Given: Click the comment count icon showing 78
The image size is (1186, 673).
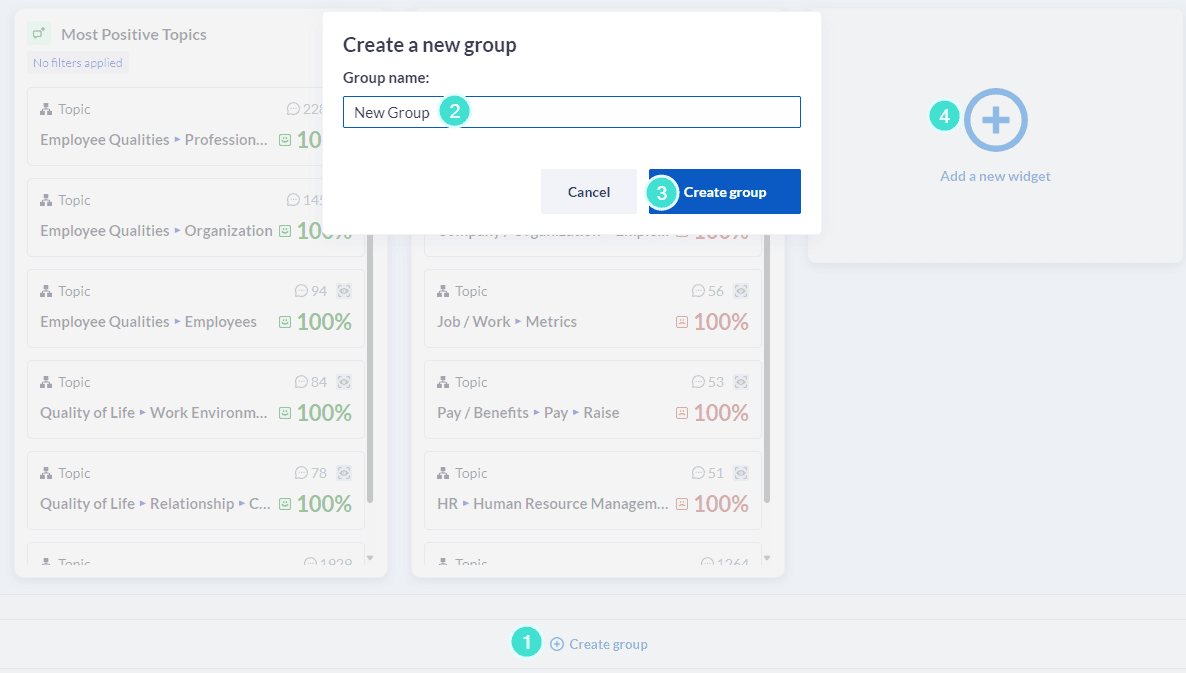Looking at the screenshot, I should [301, 473].
